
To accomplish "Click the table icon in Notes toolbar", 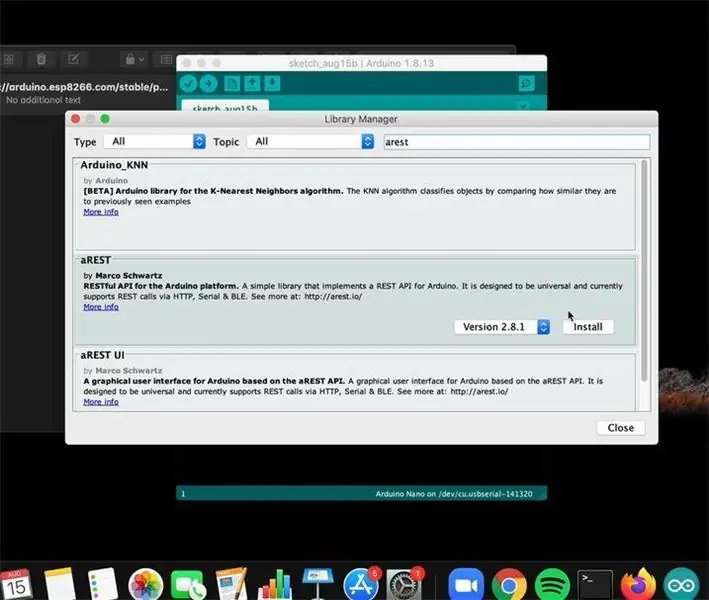I will click(166, 59).
